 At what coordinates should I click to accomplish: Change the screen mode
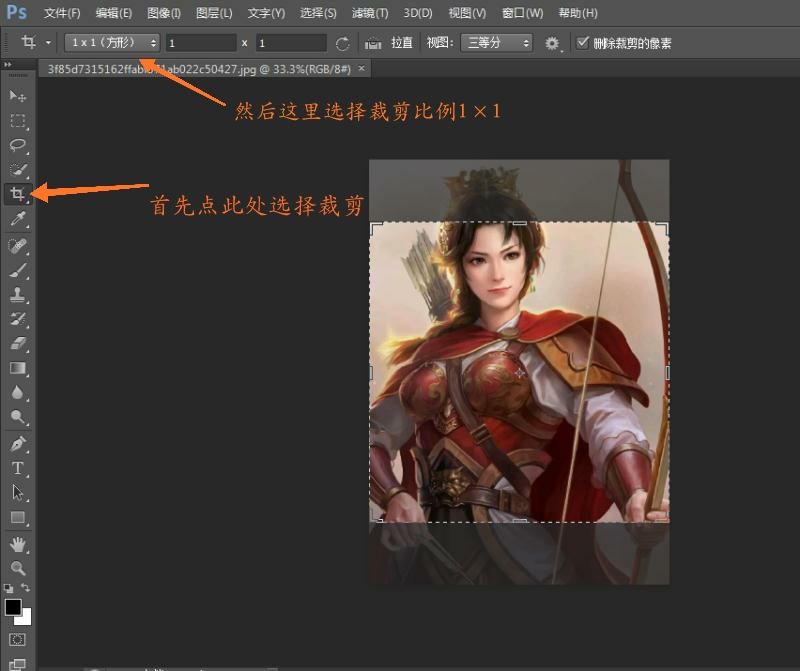click(17, 663)
